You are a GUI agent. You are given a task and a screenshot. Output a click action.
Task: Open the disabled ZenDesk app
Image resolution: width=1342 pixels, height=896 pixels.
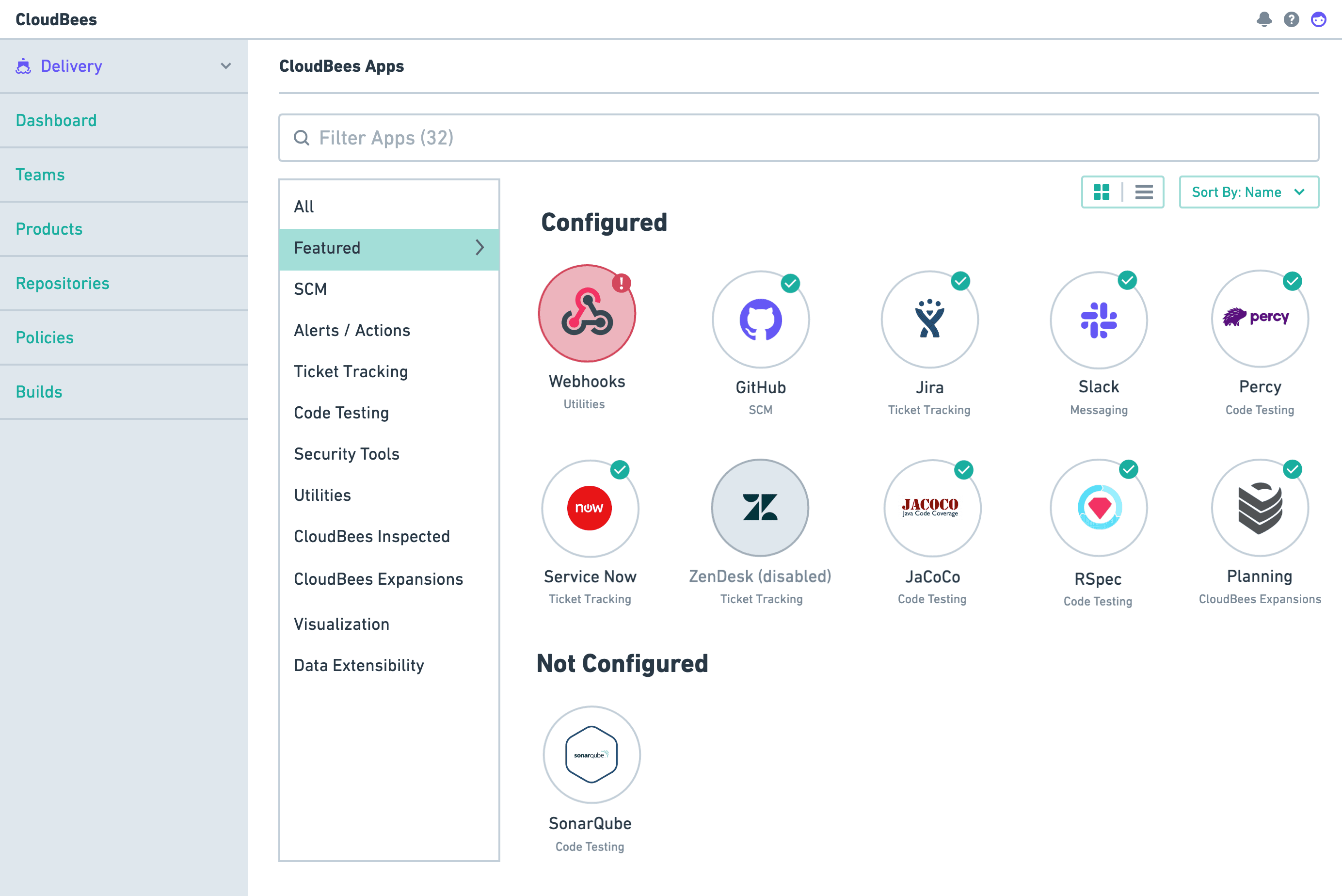click(760, 508)
